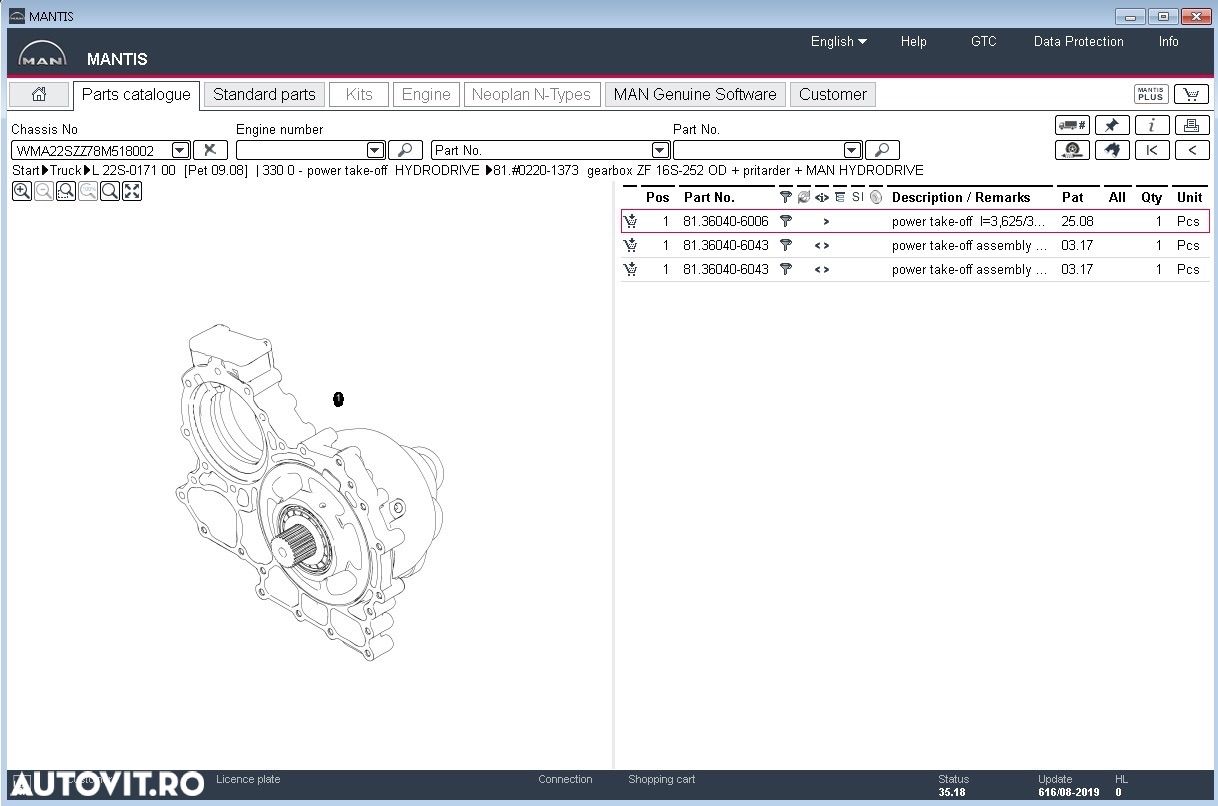Zoom in on the drawing with the plus magnifier
The image size is (1218, 806).
[21, 191]
